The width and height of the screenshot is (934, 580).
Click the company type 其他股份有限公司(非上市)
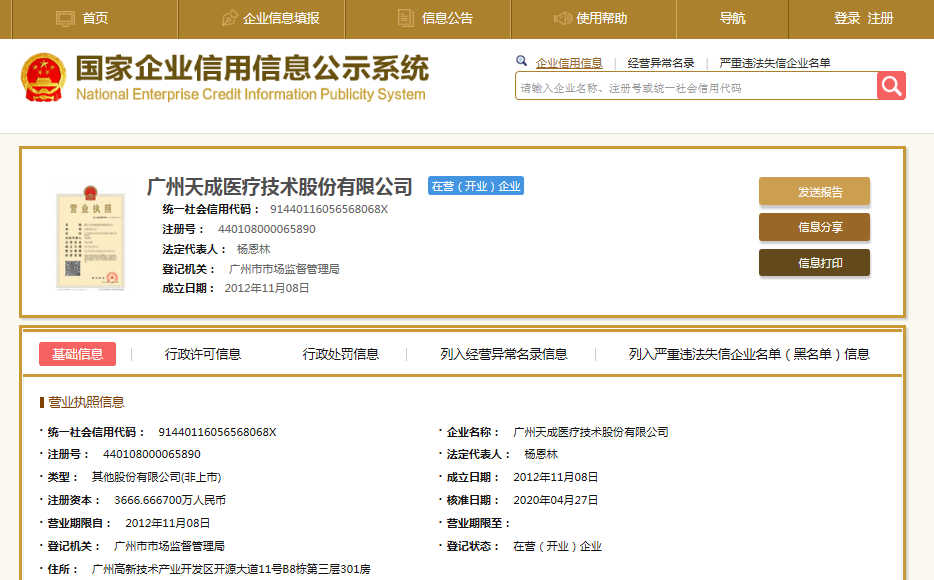[156, 477]
